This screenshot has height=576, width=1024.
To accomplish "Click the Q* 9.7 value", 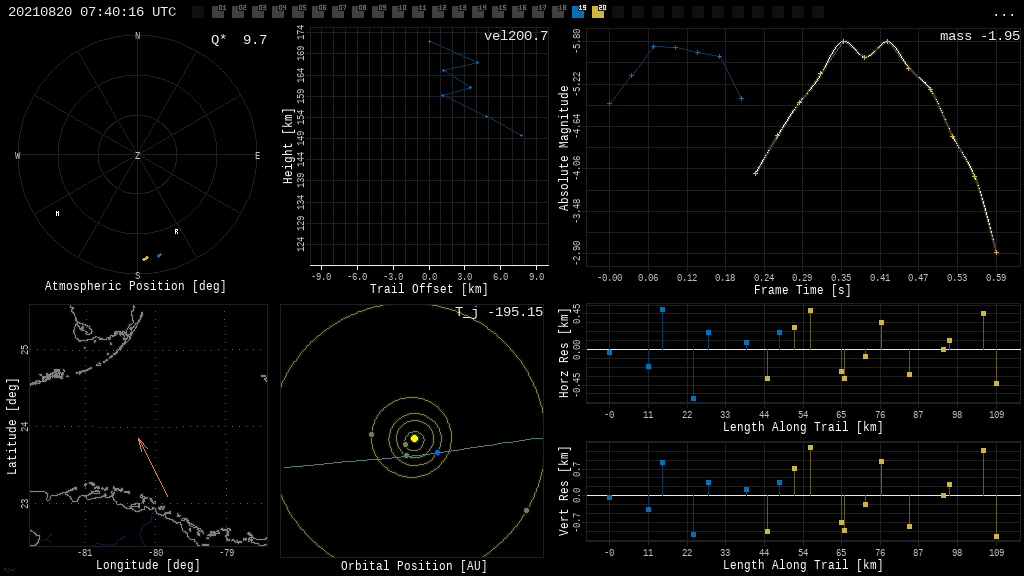I will coord(238,40).
